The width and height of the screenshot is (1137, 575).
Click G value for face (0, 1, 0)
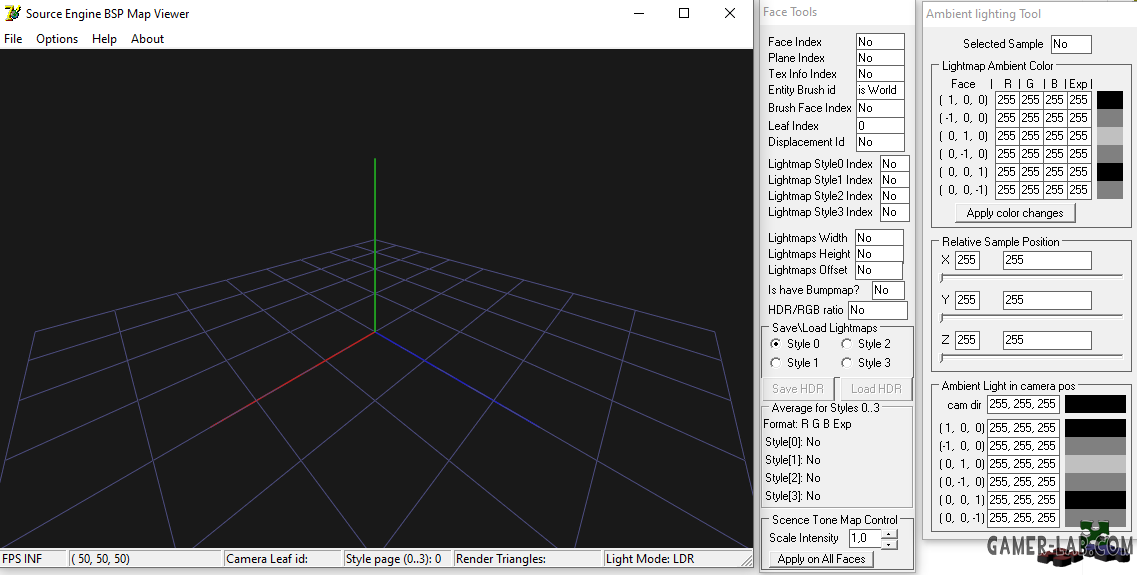tap(1030, 136)
